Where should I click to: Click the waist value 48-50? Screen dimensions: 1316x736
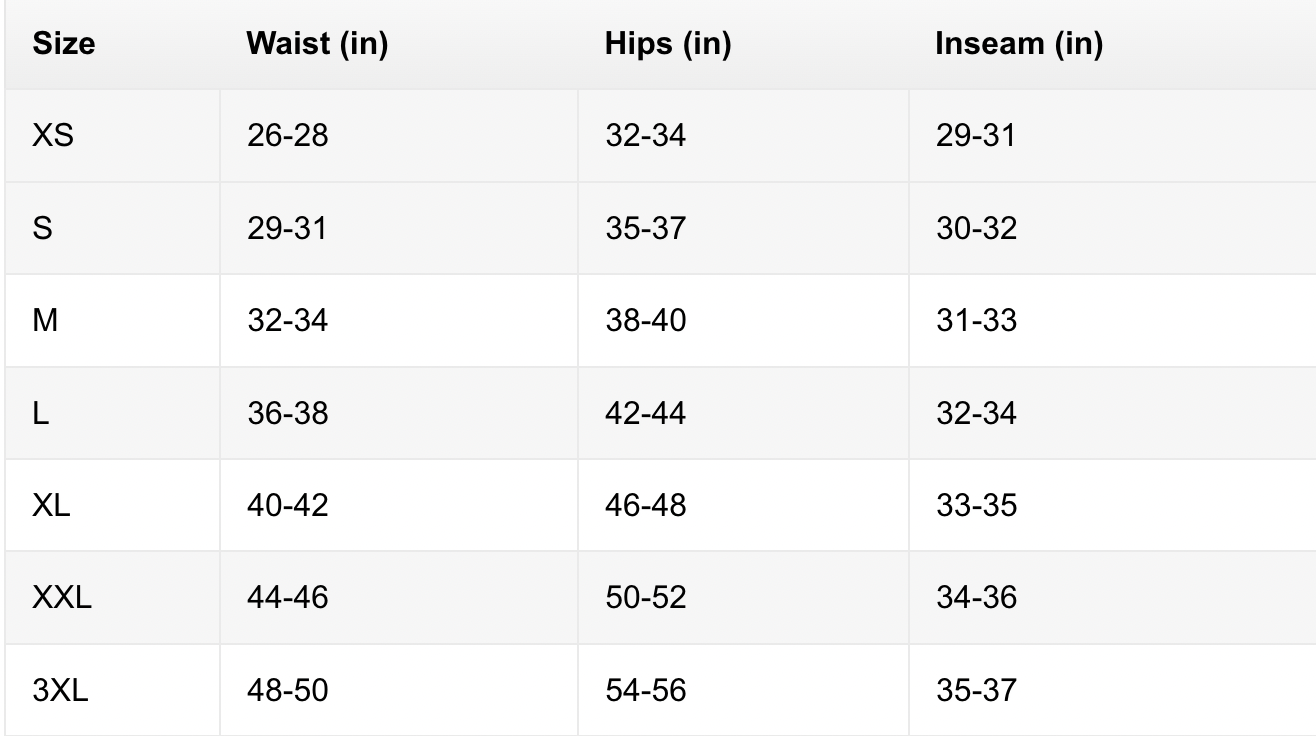[287, 690]
